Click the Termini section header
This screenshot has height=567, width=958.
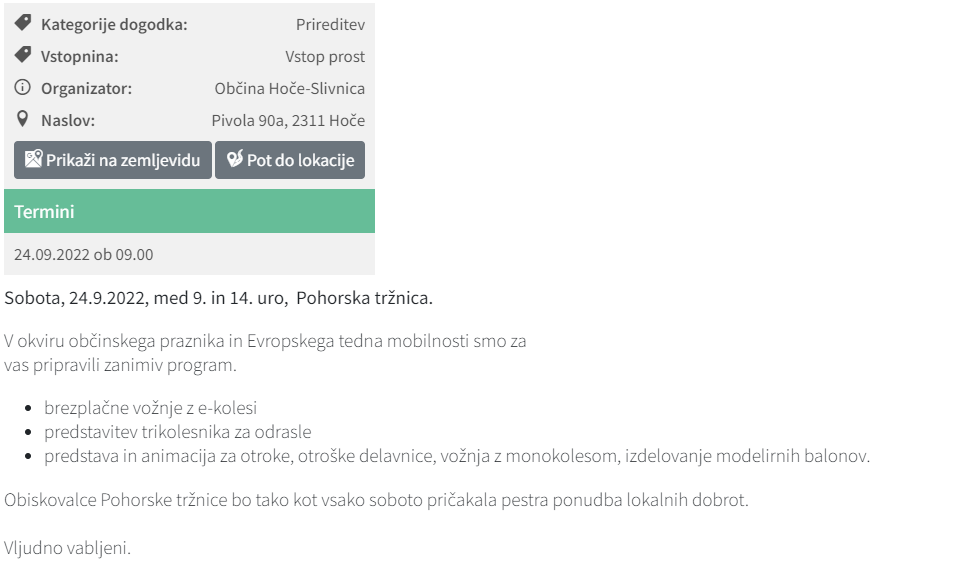(x=189, y=211)
